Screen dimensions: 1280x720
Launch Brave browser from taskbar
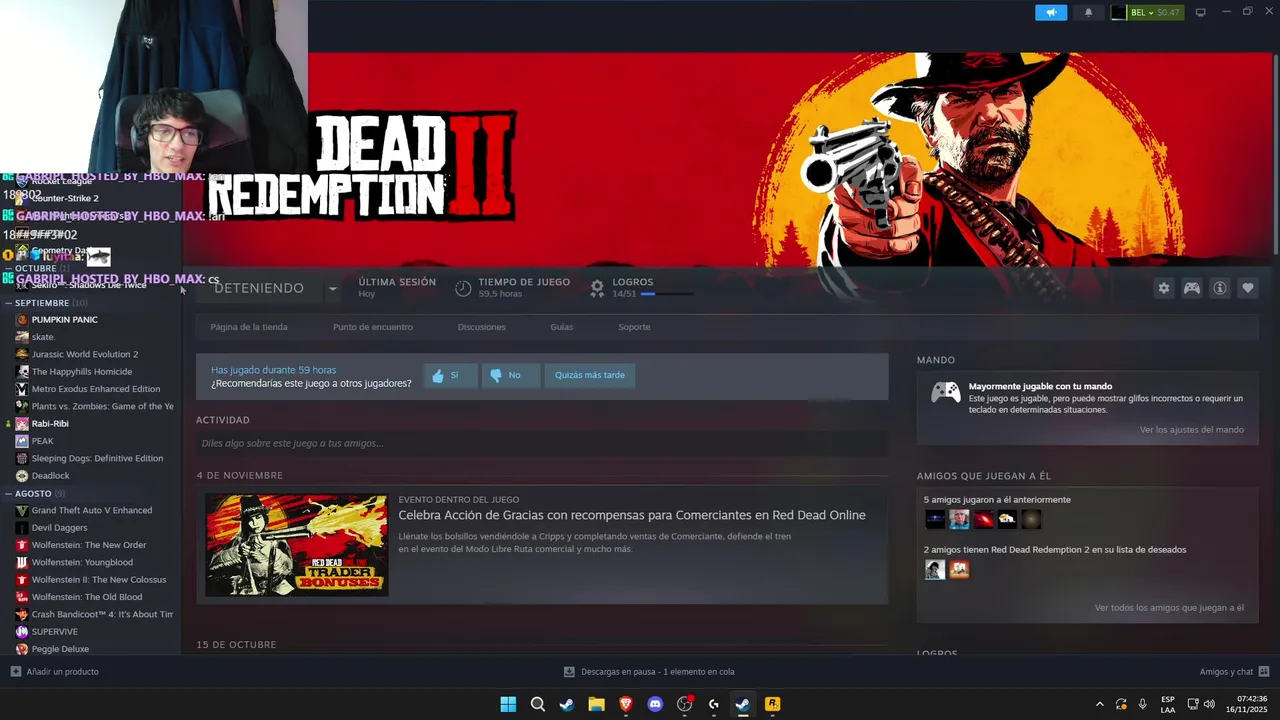point(626,704)
